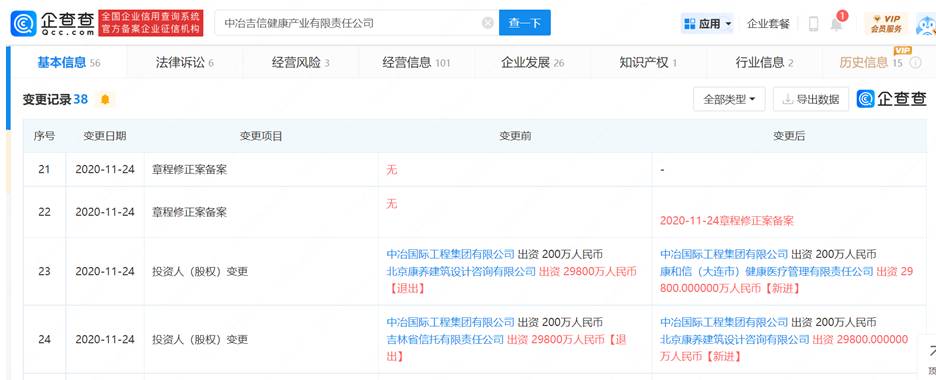
Task: Click the VIP member service badge
Action: click(x=886, y=23)
